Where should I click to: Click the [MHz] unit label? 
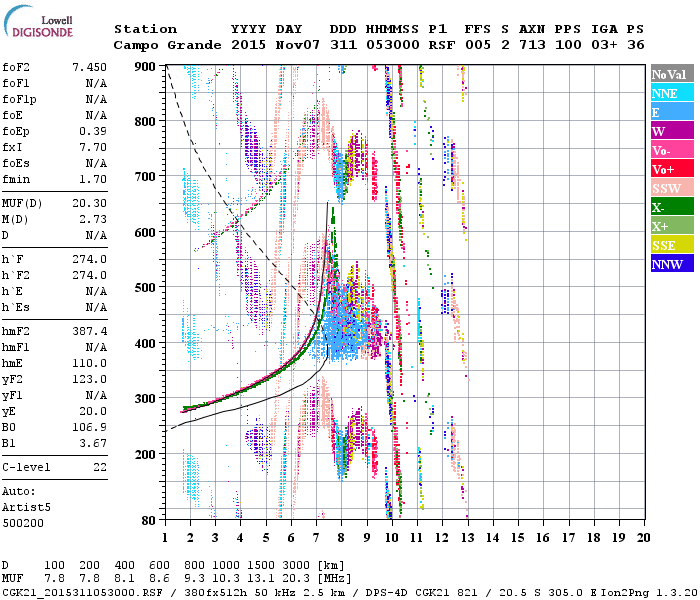(334, 579)
